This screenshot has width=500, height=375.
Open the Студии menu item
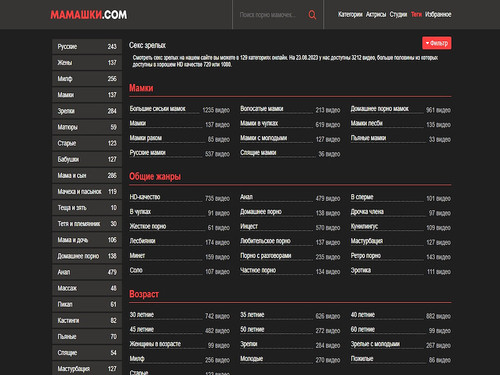[398, 14]
